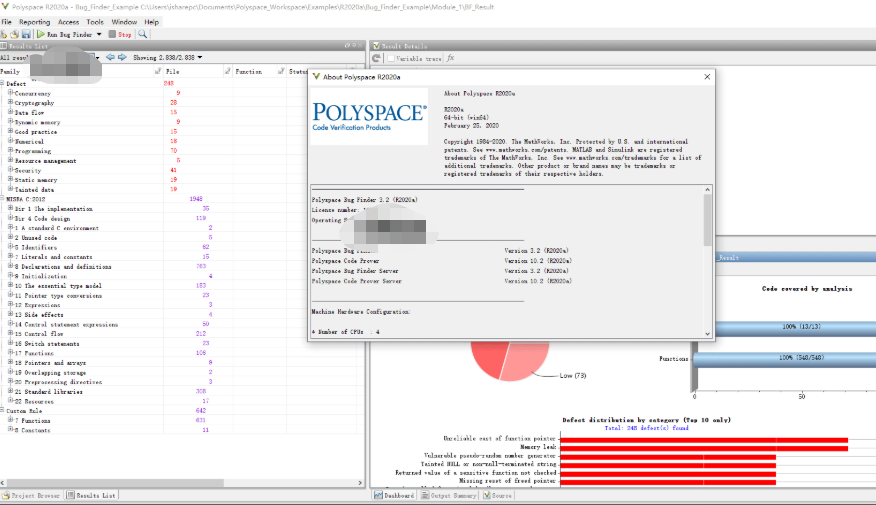
Task: Click File column filter icon
Action: click(228, 71)
